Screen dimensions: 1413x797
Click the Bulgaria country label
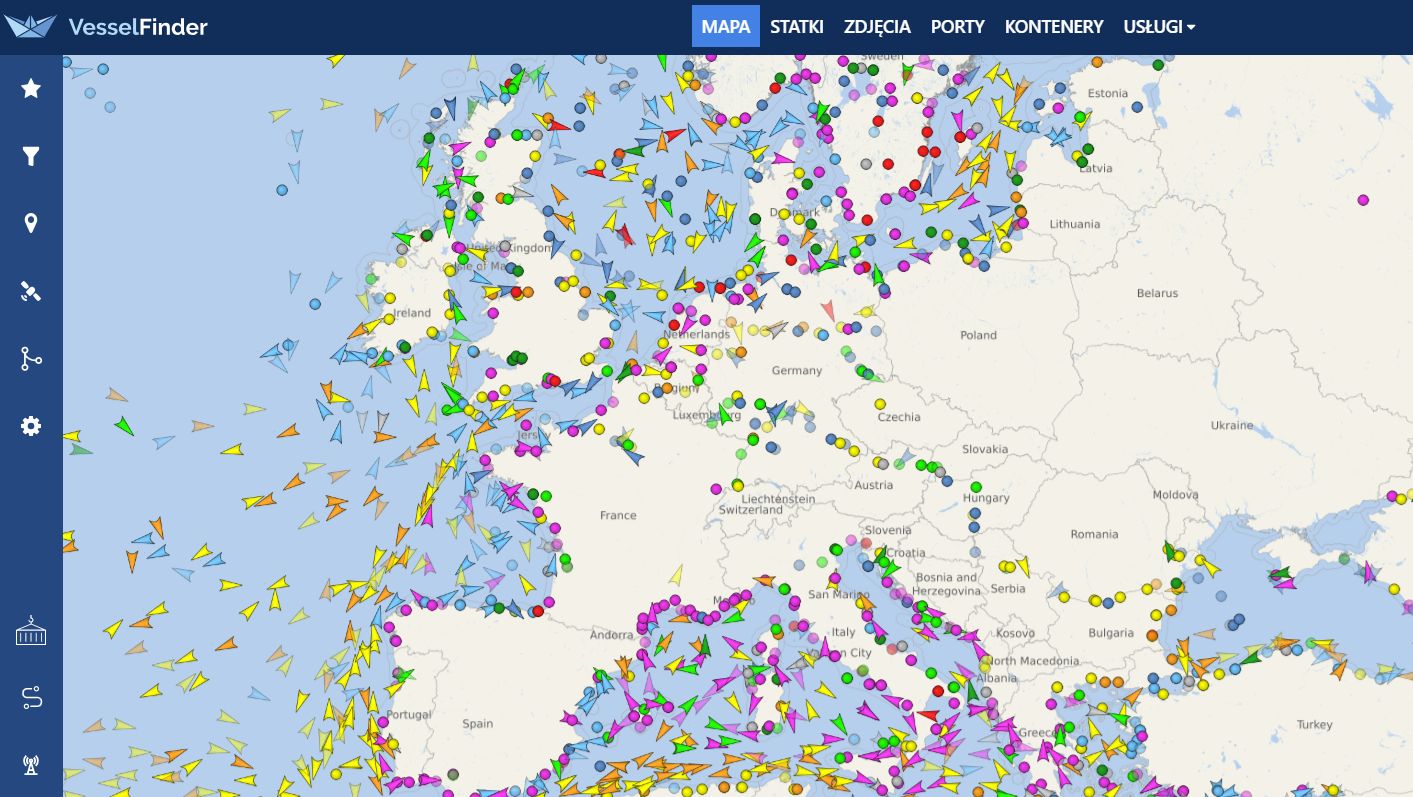(x=1111, y=633)
